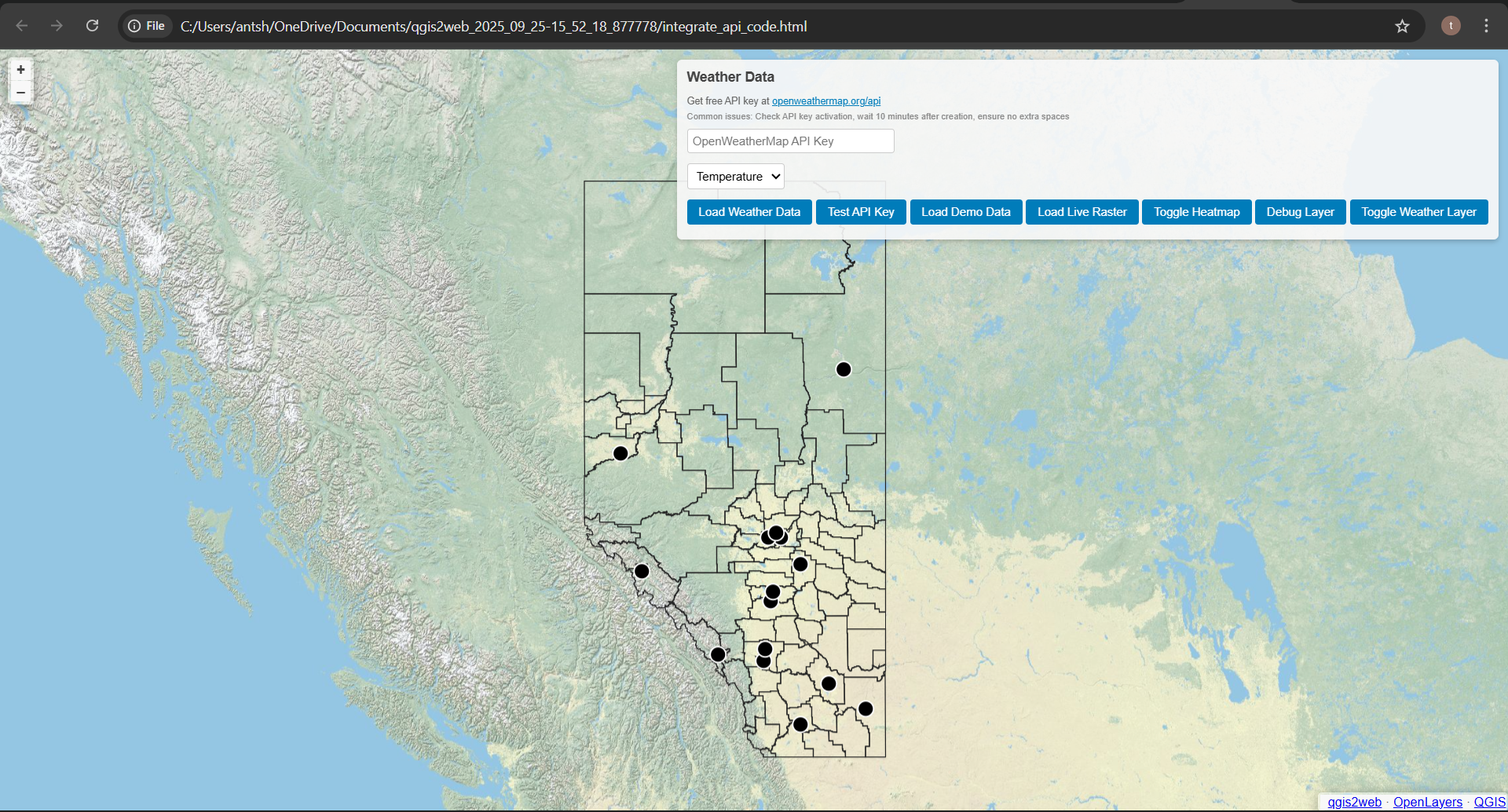Click the OpenLayers attribution link
Image resolution: width=1508 pixels, height=812 pixels.
1427,802
